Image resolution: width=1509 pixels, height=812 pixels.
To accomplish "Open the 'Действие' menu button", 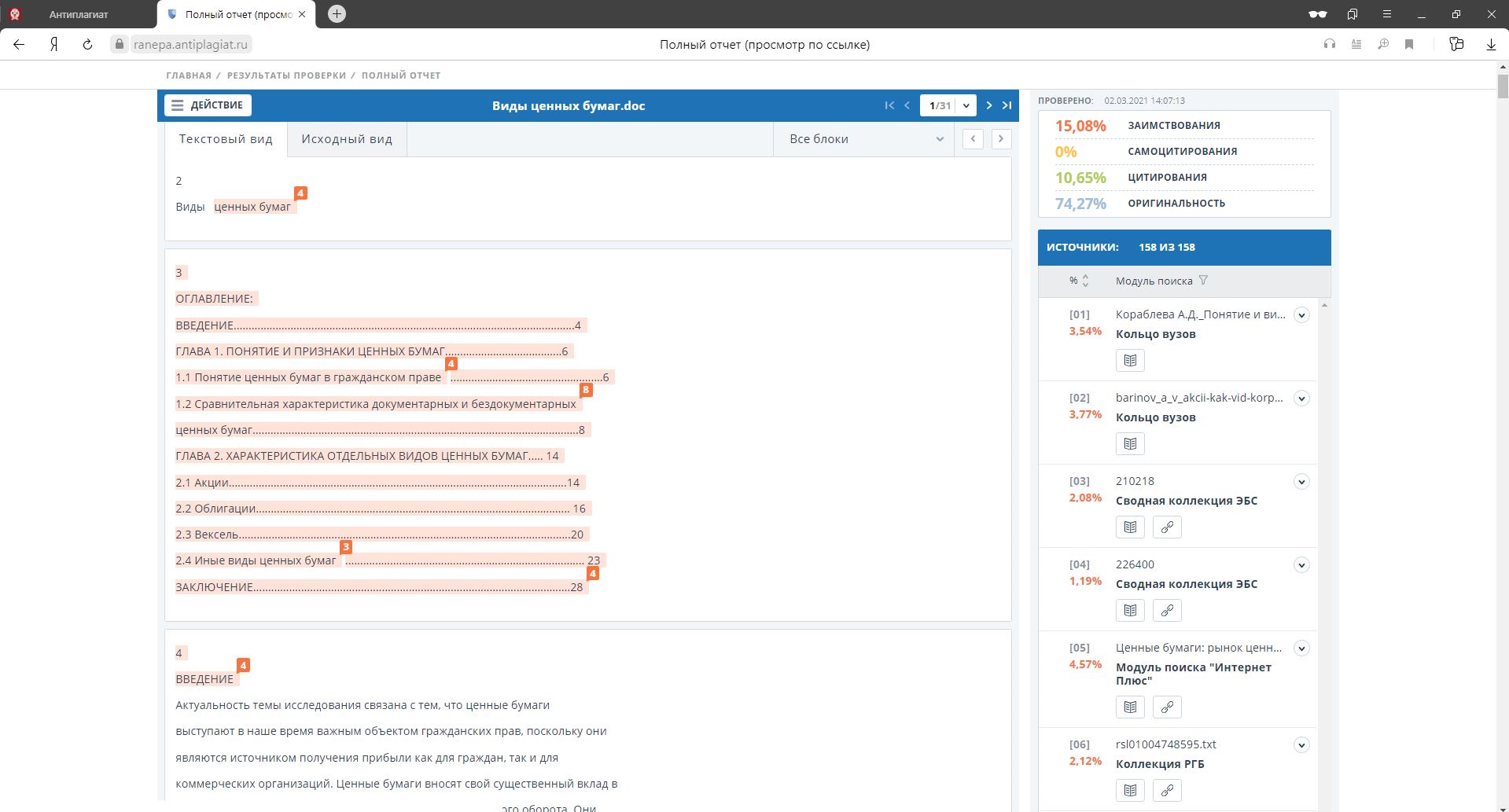I will coord(208,105).
